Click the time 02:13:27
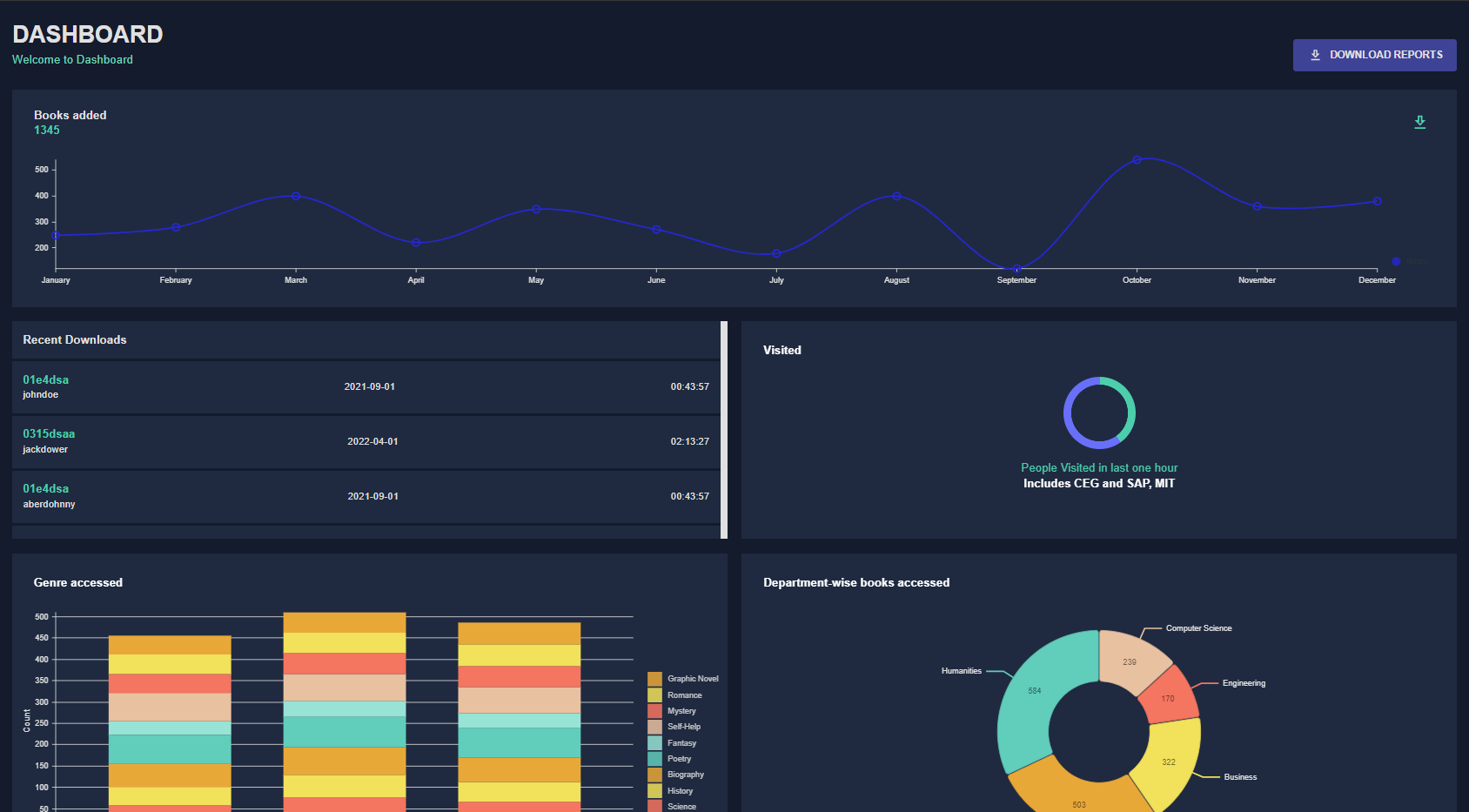Screen dimensions: 1469x812 (689, 442)
